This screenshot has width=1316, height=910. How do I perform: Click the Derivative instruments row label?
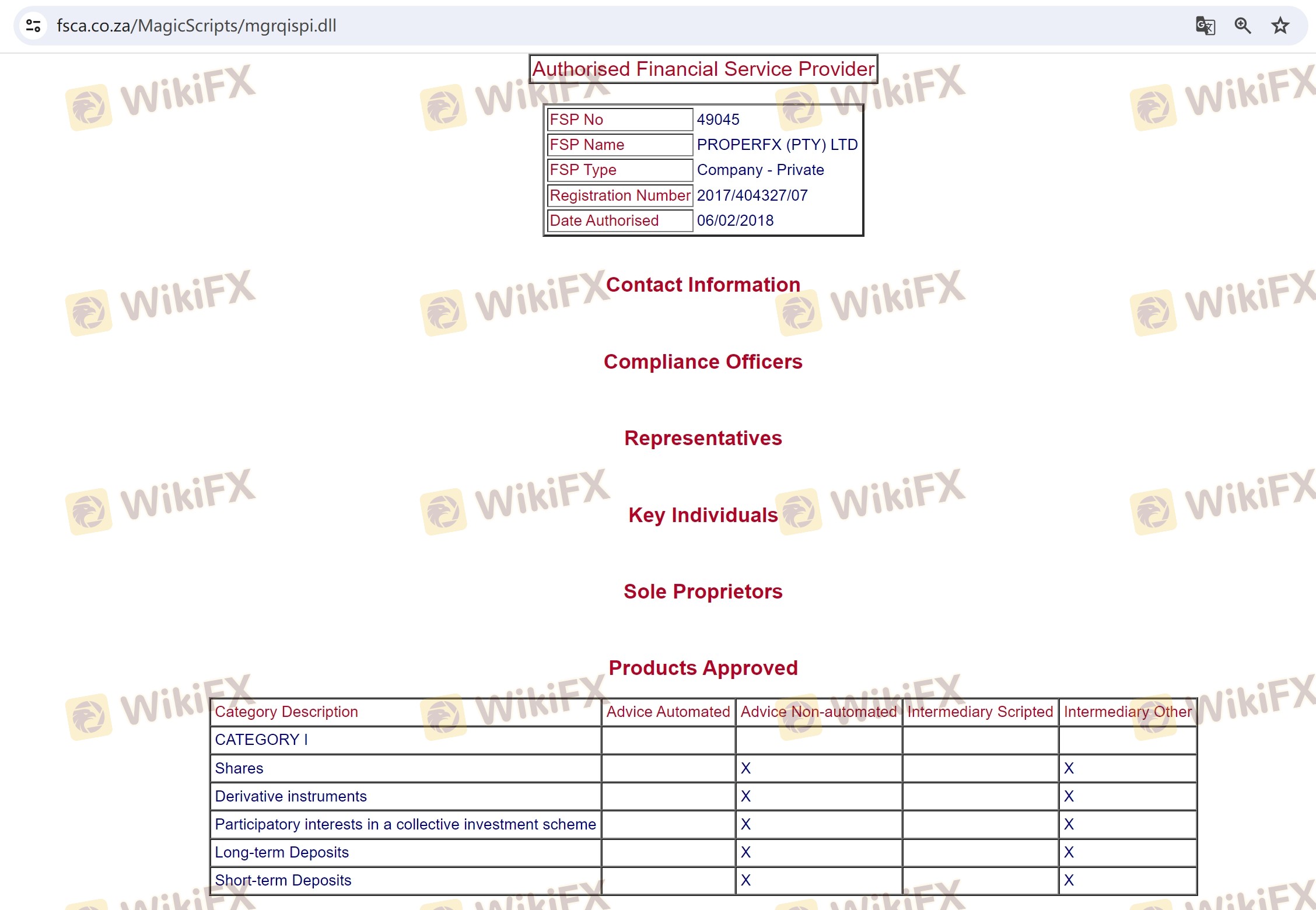(x=290, y=796)
